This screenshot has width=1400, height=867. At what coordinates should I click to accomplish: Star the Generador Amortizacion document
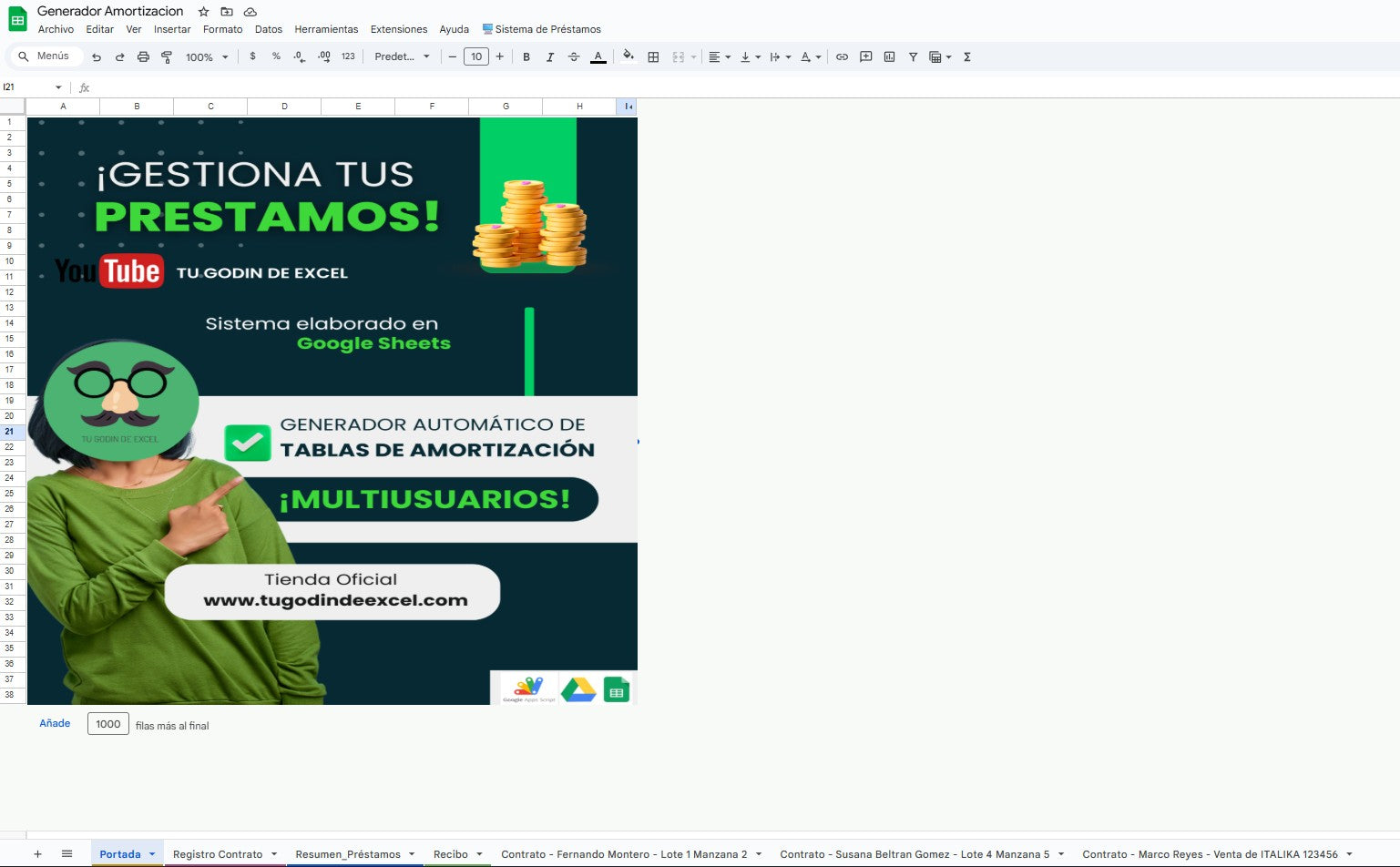(x=204, y=12)
